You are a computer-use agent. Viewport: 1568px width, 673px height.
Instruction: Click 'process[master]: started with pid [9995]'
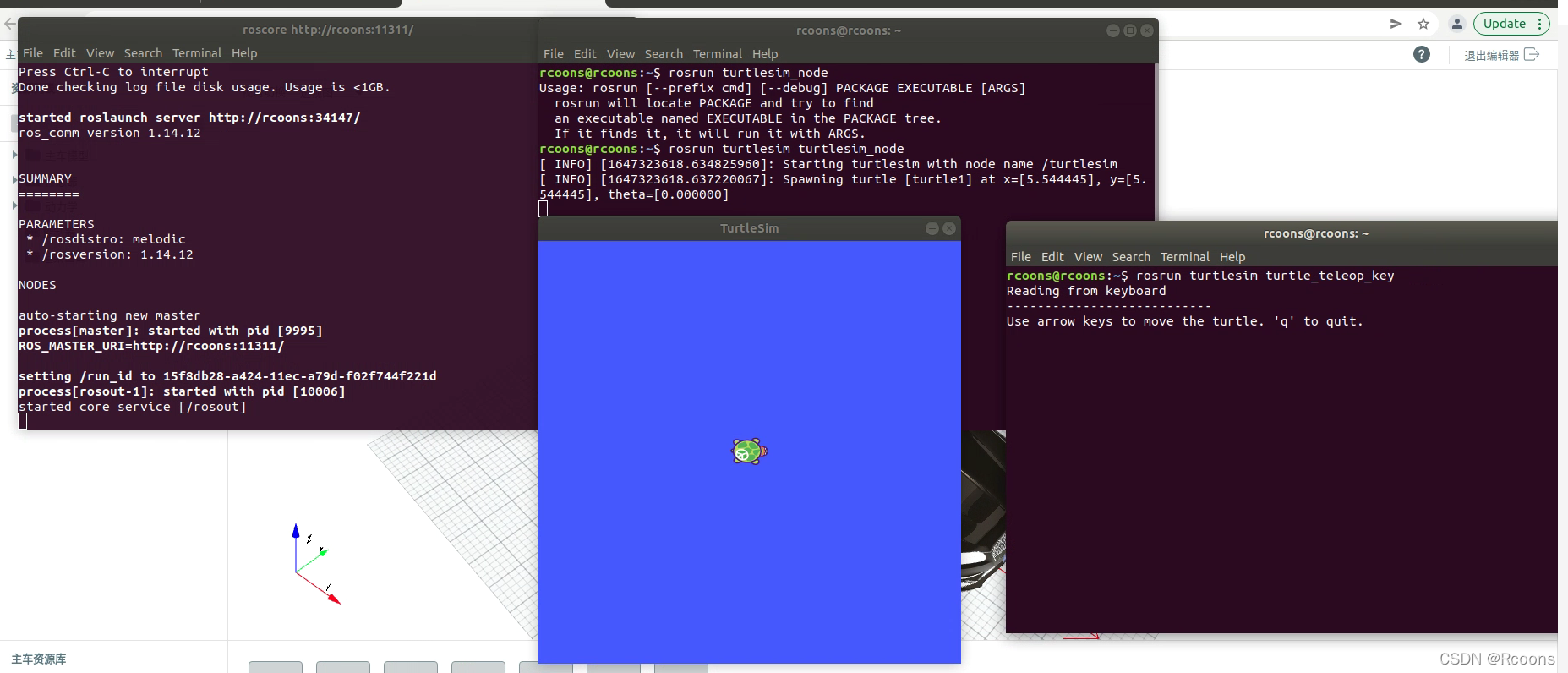coord(171,331)
